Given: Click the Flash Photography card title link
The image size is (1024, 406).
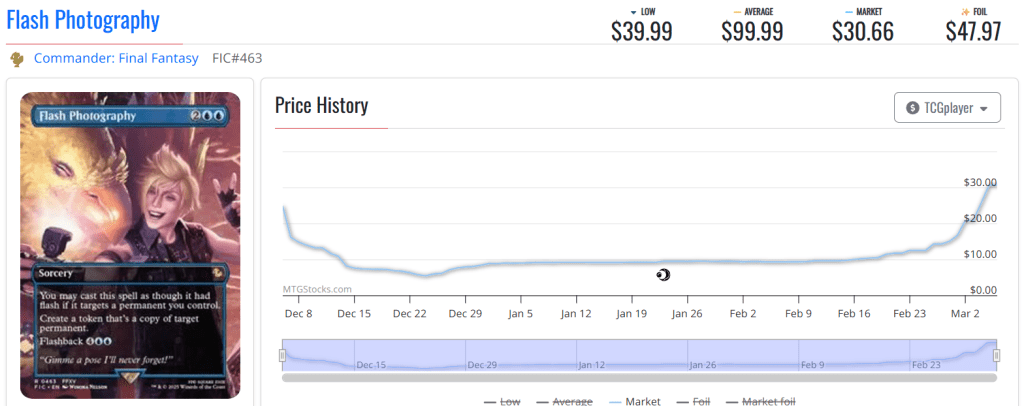Looking at the screenshot, I should pos(82,19).
